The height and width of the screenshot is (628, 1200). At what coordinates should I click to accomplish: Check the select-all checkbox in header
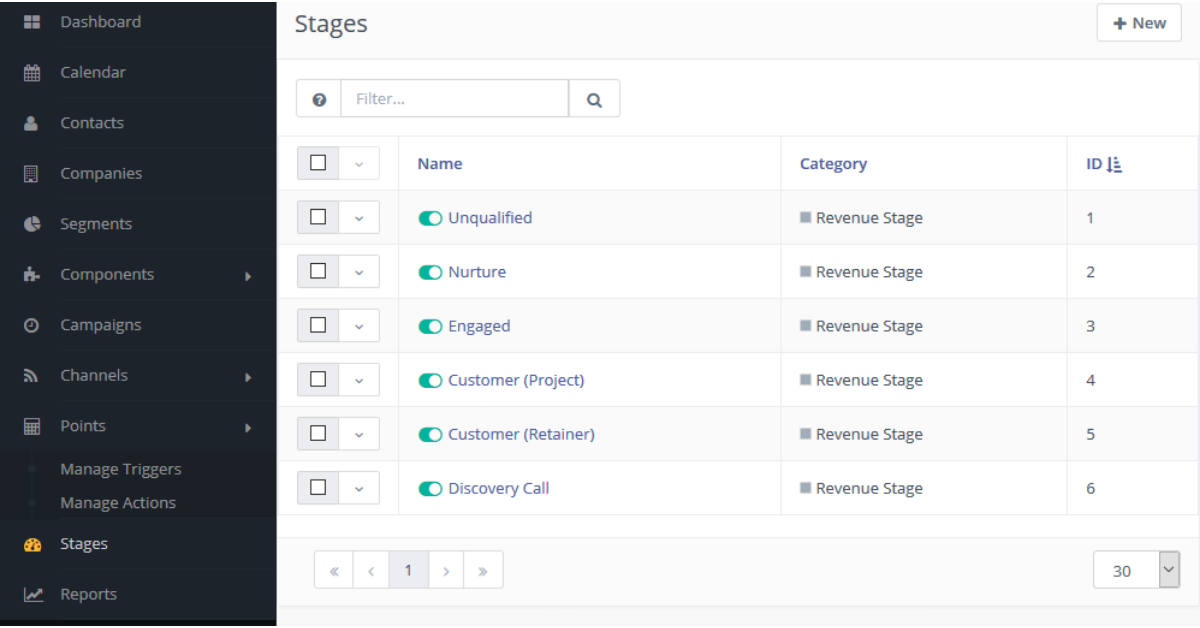tap(318, 163)
